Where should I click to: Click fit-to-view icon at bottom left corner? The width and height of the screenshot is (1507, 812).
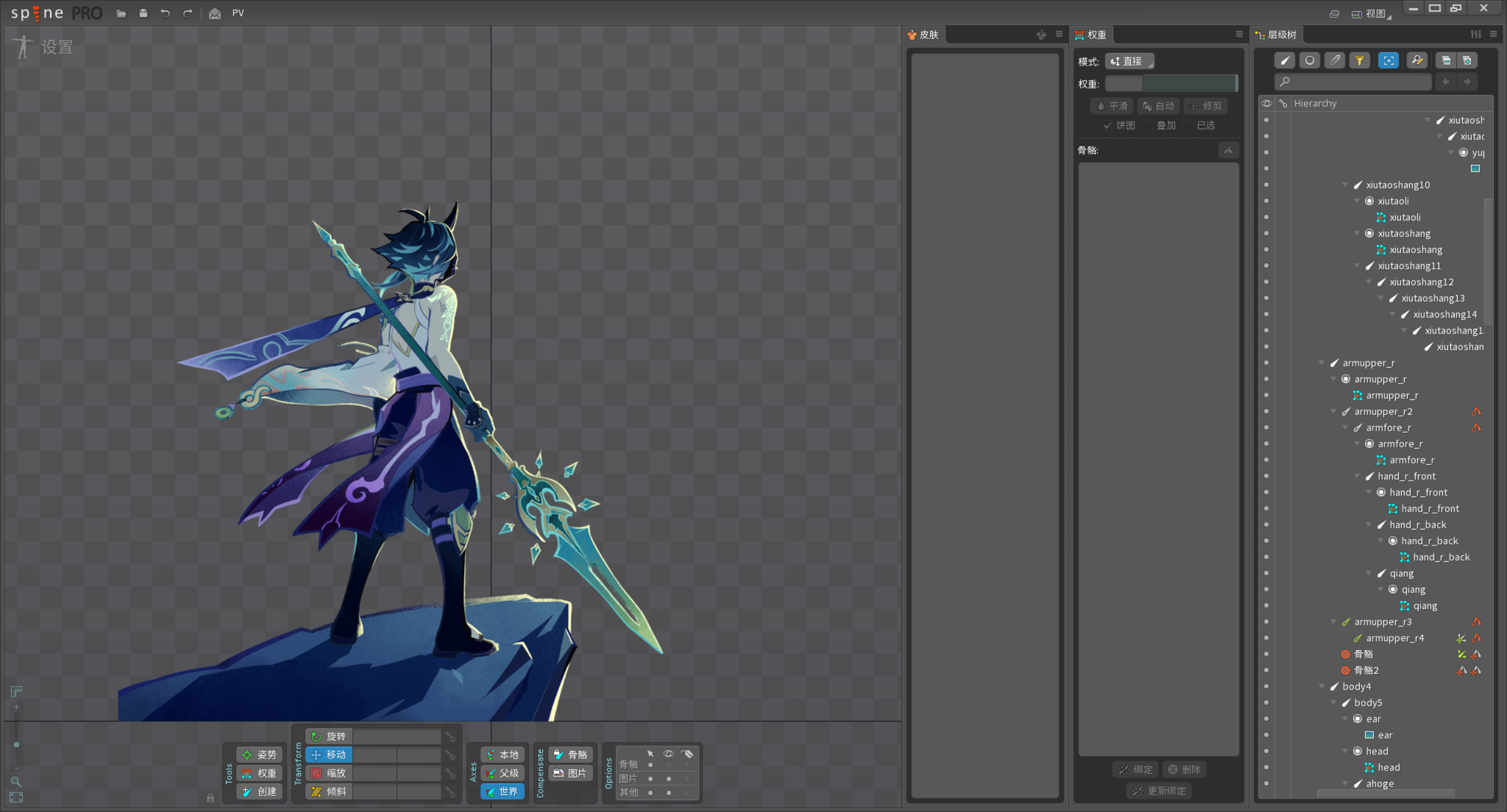point(16,797)
